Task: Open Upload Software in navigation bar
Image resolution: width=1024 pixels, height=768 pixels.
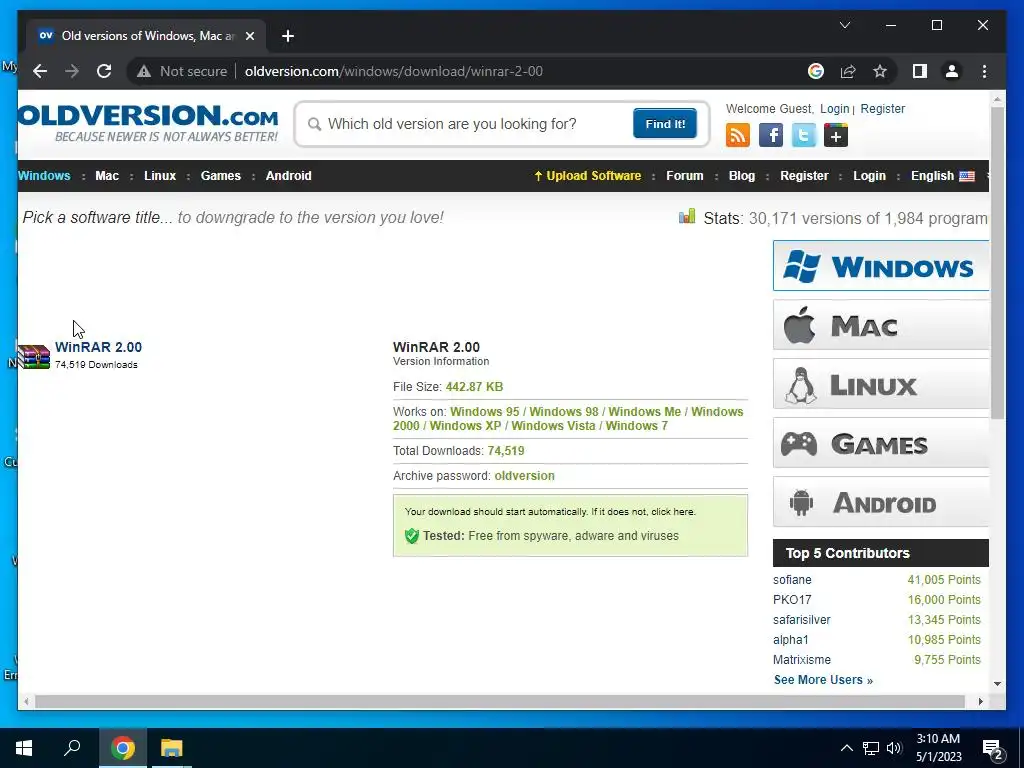Action: pyautogui.click(x=587, y=176)
